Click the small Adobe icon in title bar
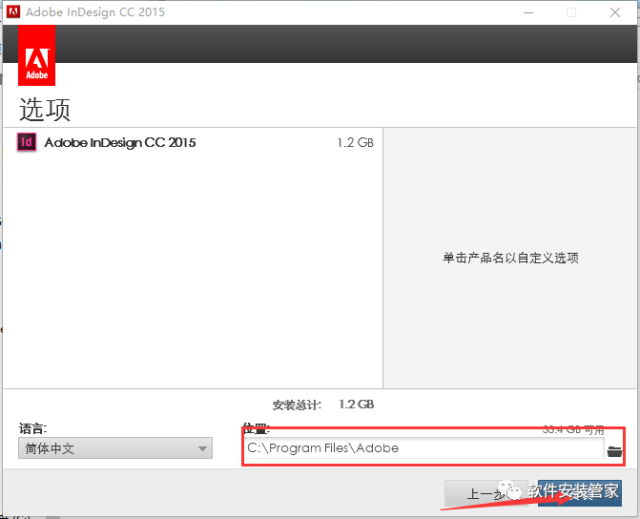Viewport: 640px width, 519px height. (14, 13)
